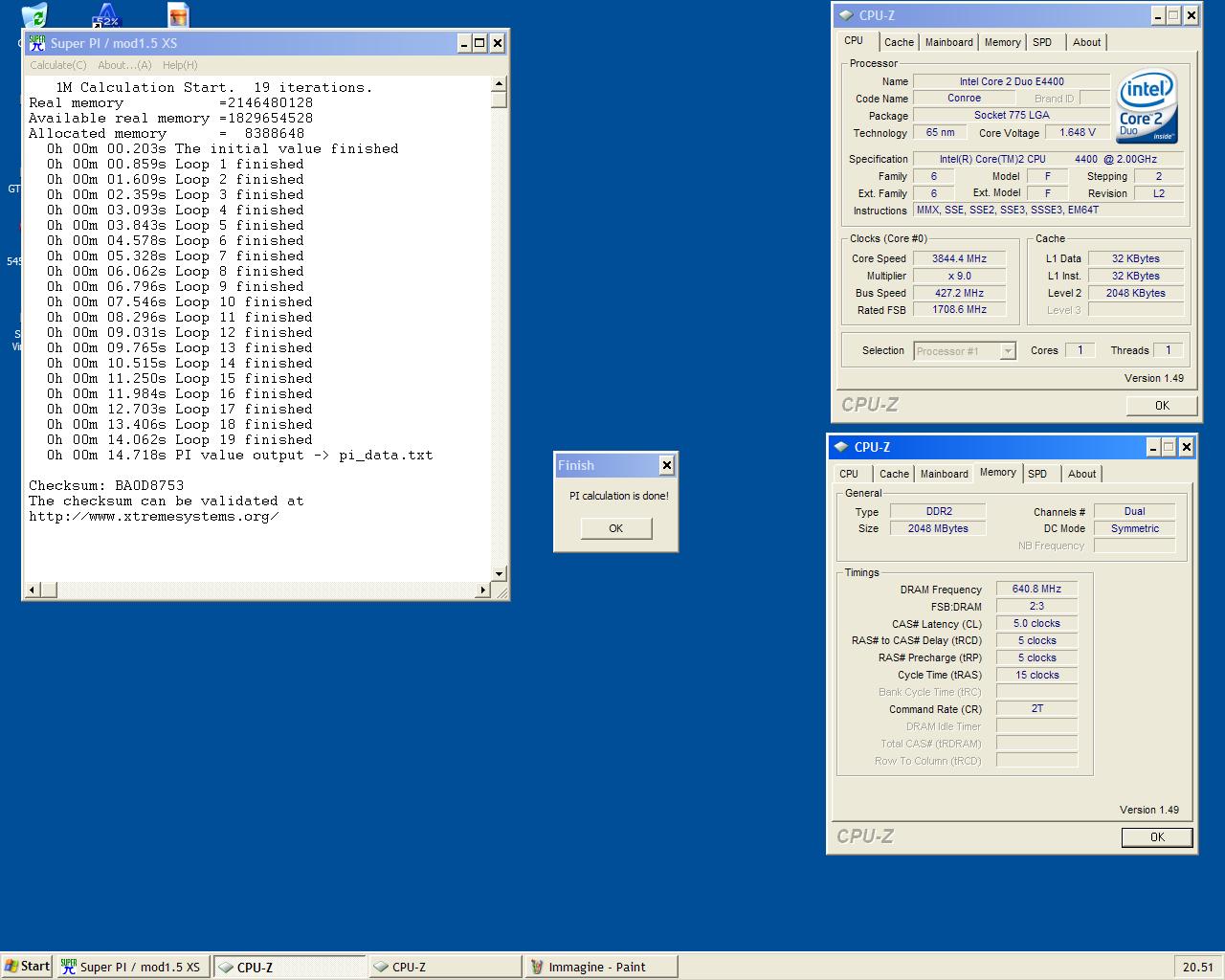Select Memory tab in lower CPU-Z window
Viewport: 1225px width, 980px height.
(x=997, y=473)
